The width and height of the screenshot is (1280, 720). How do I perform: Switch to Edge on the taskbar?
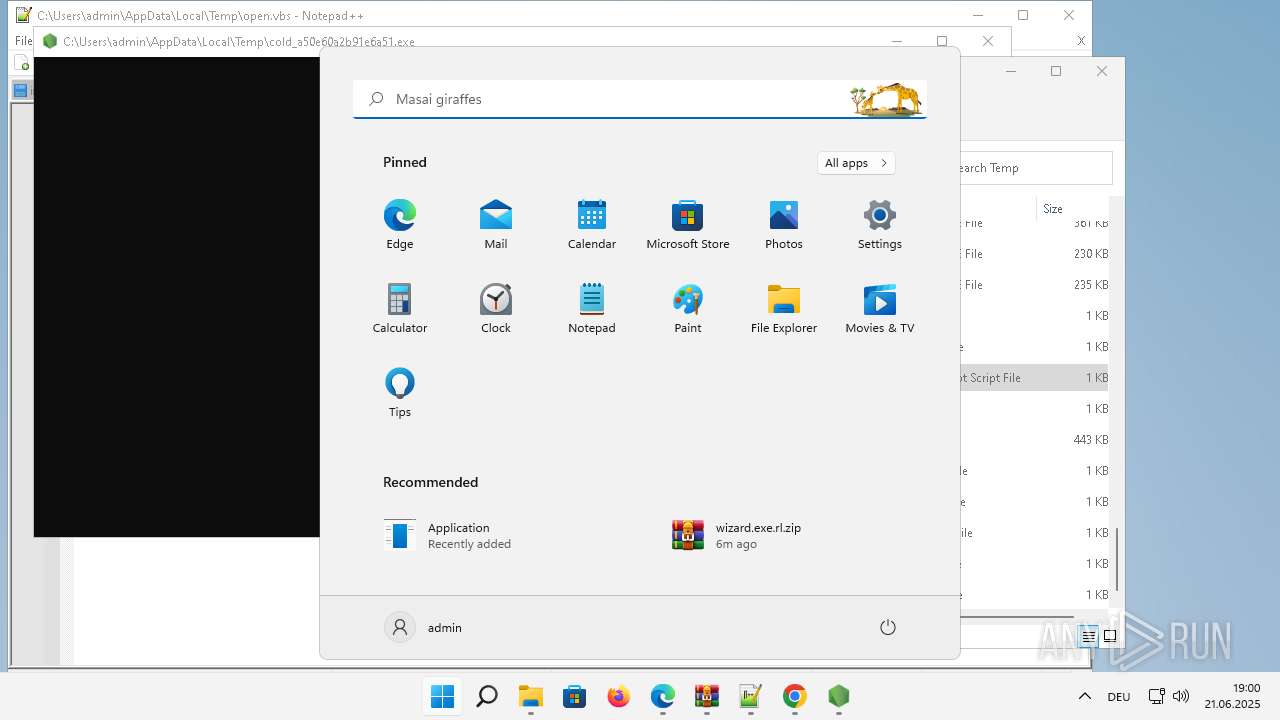[x=663, y=696]
